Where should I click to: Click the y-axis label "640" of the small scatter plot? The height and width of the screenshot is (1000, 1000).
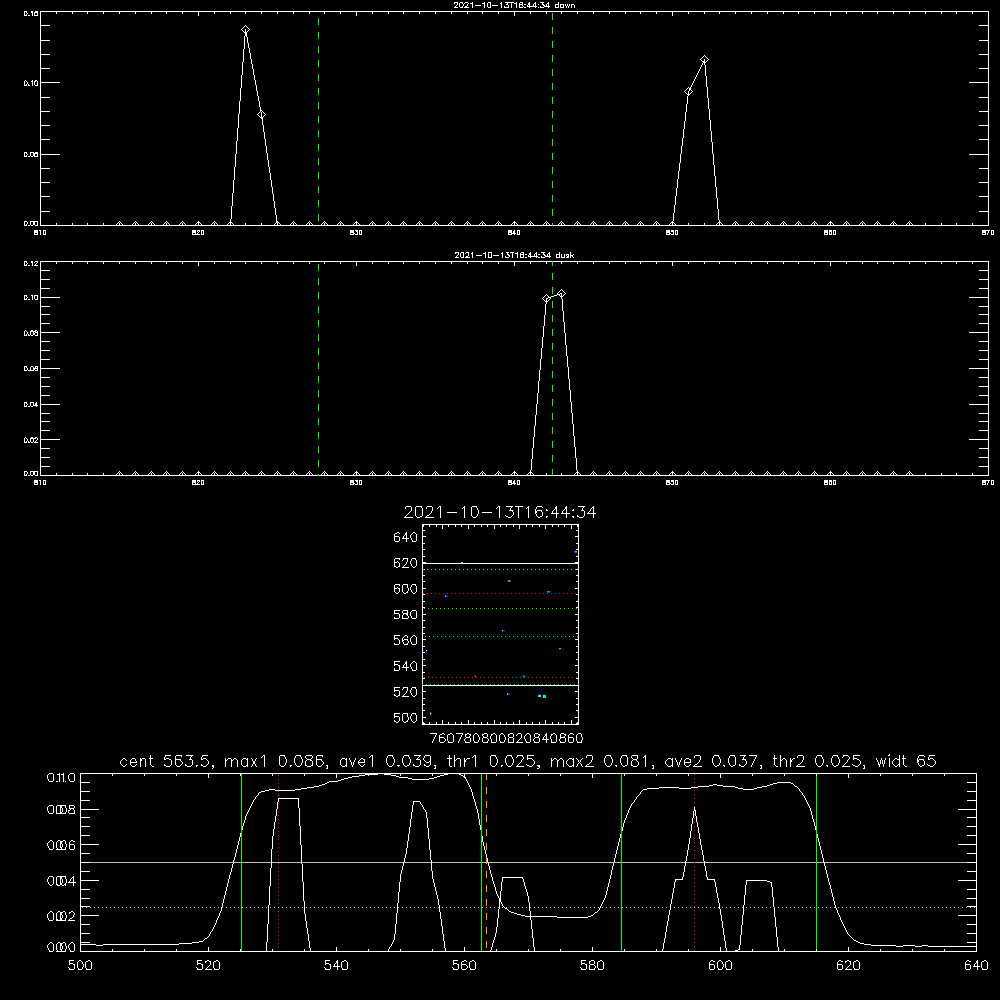tap(406, 538)
